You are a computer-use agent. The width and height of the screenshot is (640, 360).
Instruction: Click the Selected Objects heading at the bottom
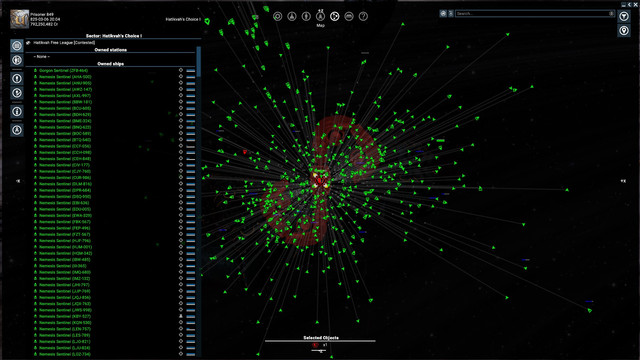[x=321, y=338]
